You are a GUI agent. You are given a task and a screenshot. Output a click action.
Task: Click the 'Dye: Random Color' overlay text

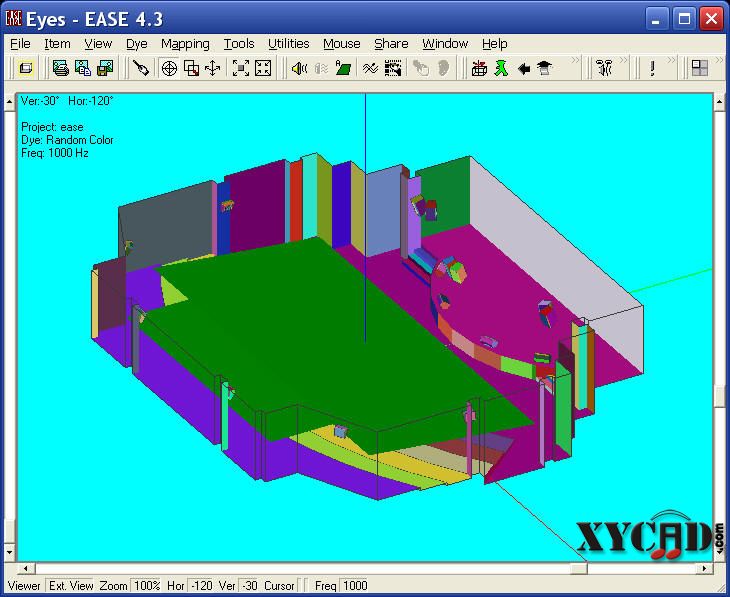67,140
